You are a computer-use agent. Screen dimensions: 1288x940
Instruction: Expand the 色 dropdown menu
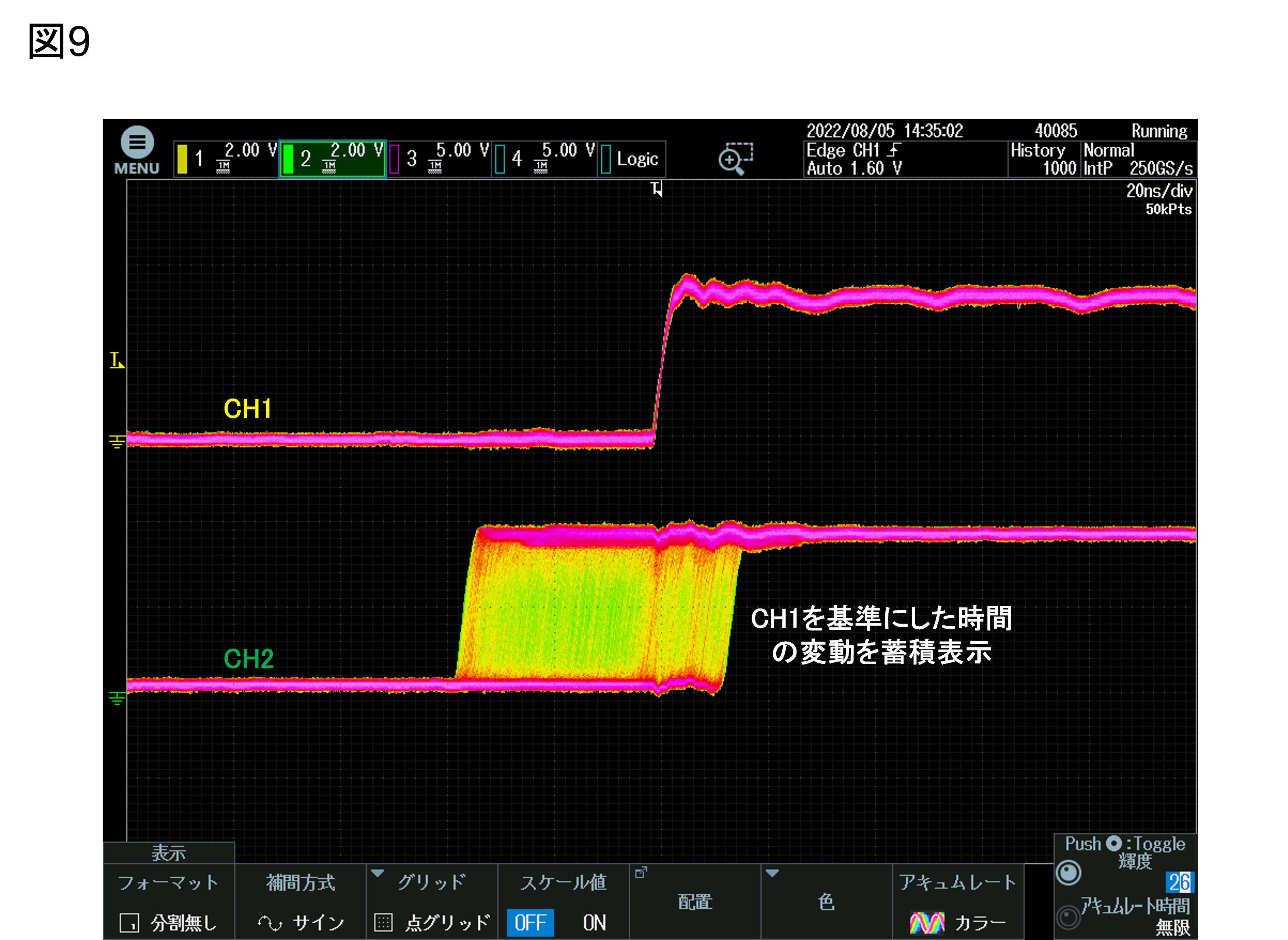coord(826,901)
